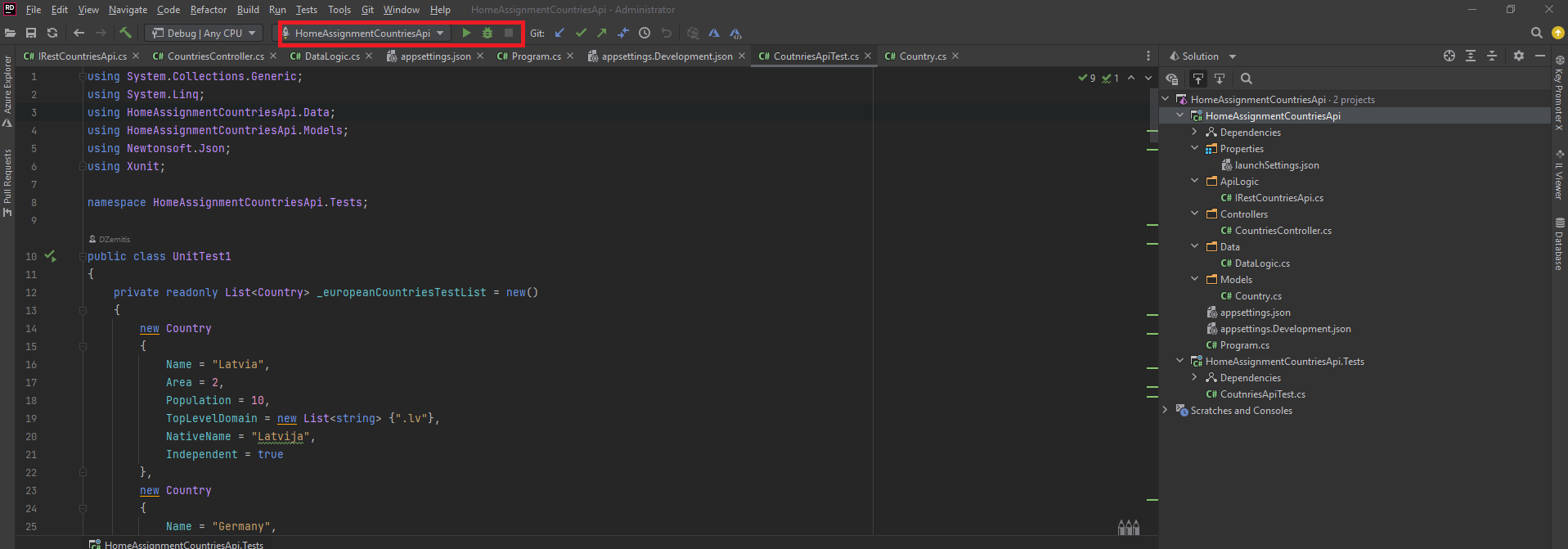This screenshot has height=549, width=1568.
Task: Expand all nodes in Solution explorer
Action: tap(1471, 56)
